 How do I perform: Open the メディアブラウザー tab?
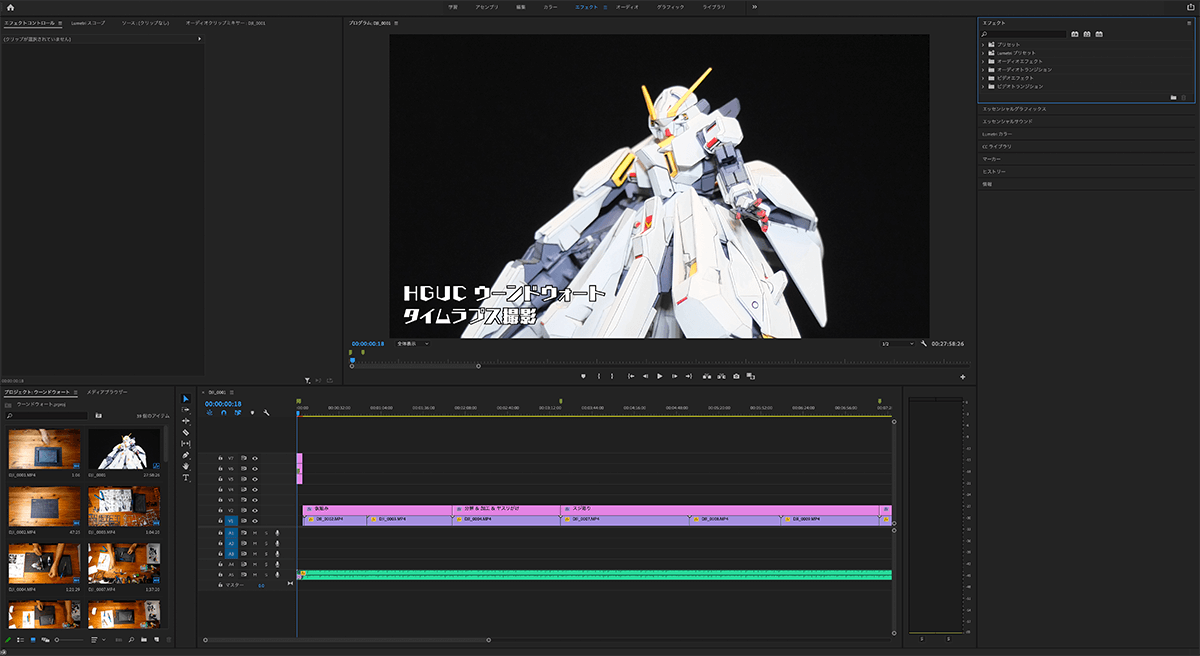coord(106,392)
